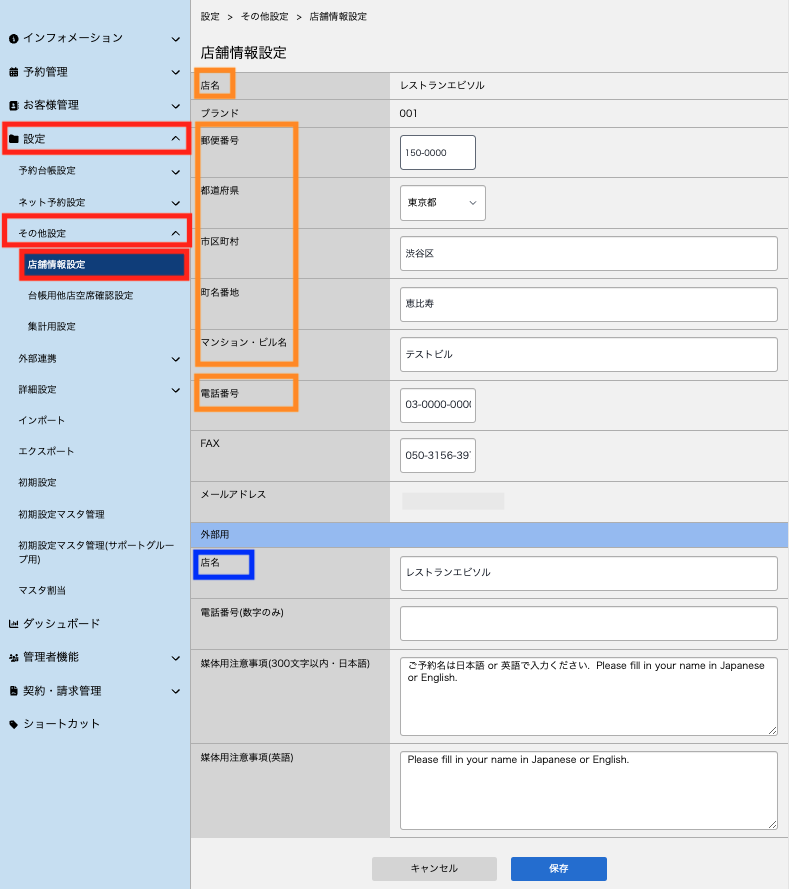Click the 外部用 section header

coord(489,535)
